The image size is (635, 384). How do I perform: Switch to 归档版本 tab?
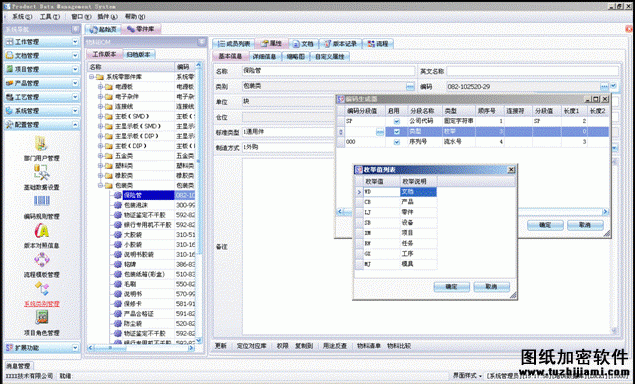(x=139, y=55)
